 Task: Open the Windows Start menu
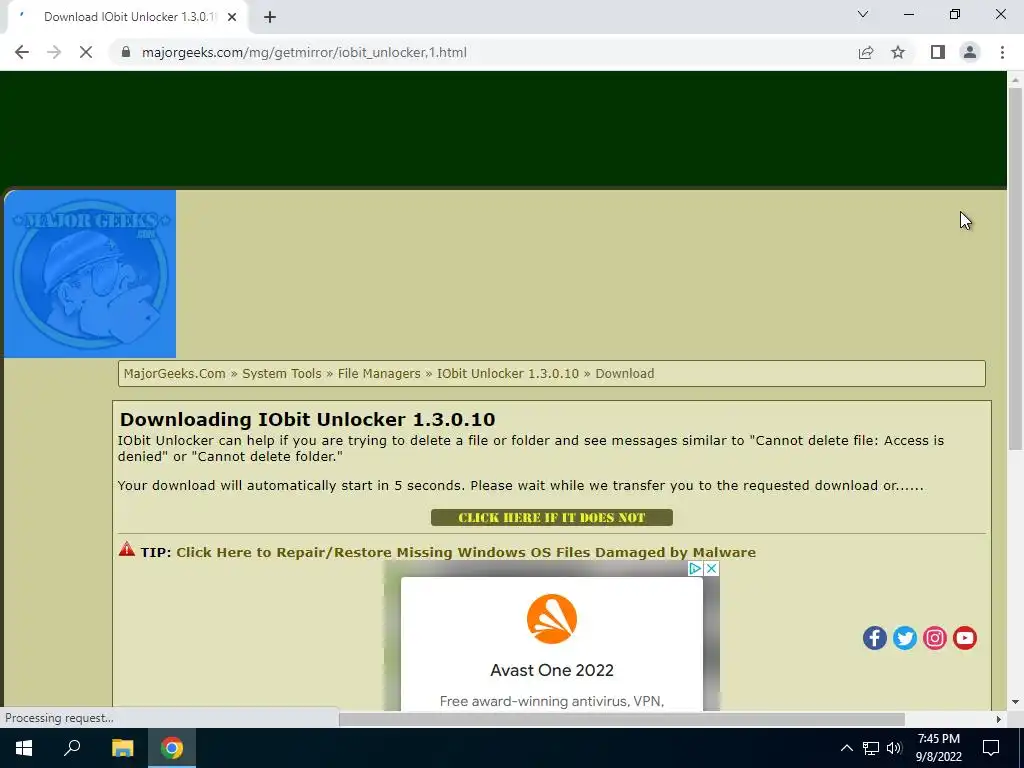pyautogui.click(x=24, y=748)
